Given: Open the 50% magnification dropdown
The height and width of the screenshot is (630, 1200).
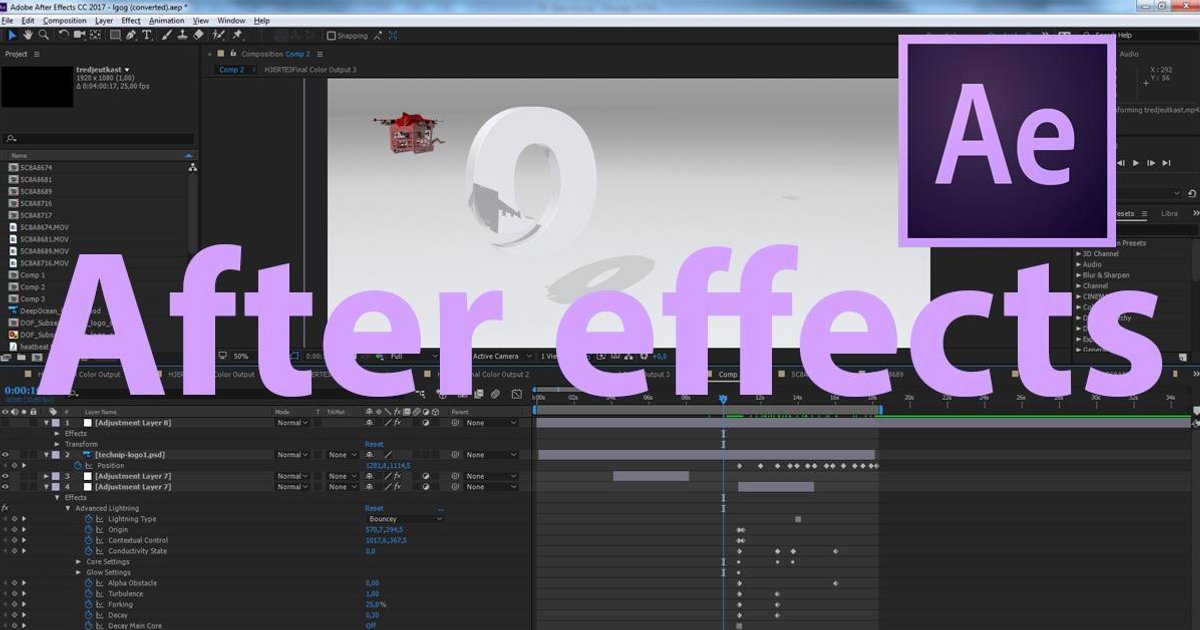Looking at the screenshot, I should click(240, 356).
